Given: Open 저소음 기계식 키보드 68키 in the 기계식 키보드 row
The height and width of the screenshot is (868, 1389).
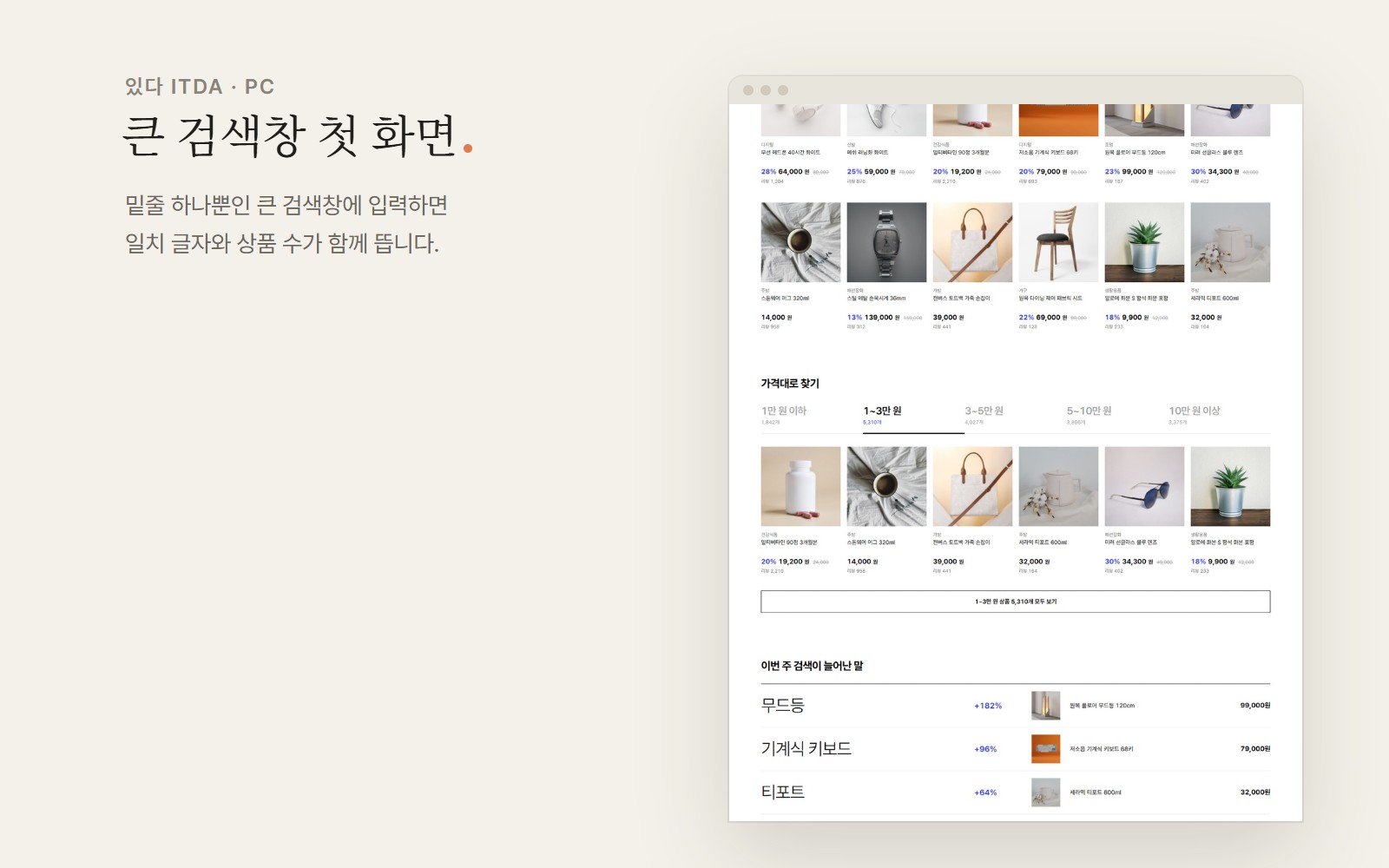Looking at the screenshot, I should tap(1101, 749).
